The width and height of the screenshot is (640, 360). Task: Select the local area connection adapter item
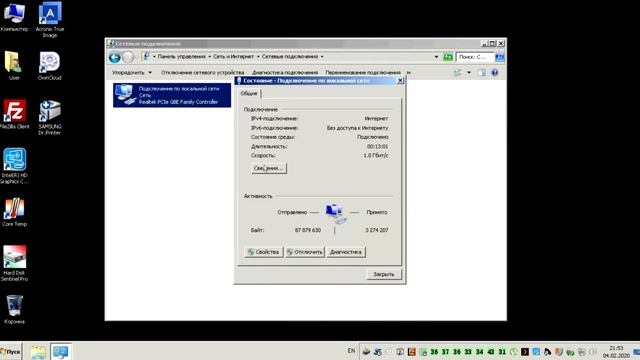coord(172,95)
